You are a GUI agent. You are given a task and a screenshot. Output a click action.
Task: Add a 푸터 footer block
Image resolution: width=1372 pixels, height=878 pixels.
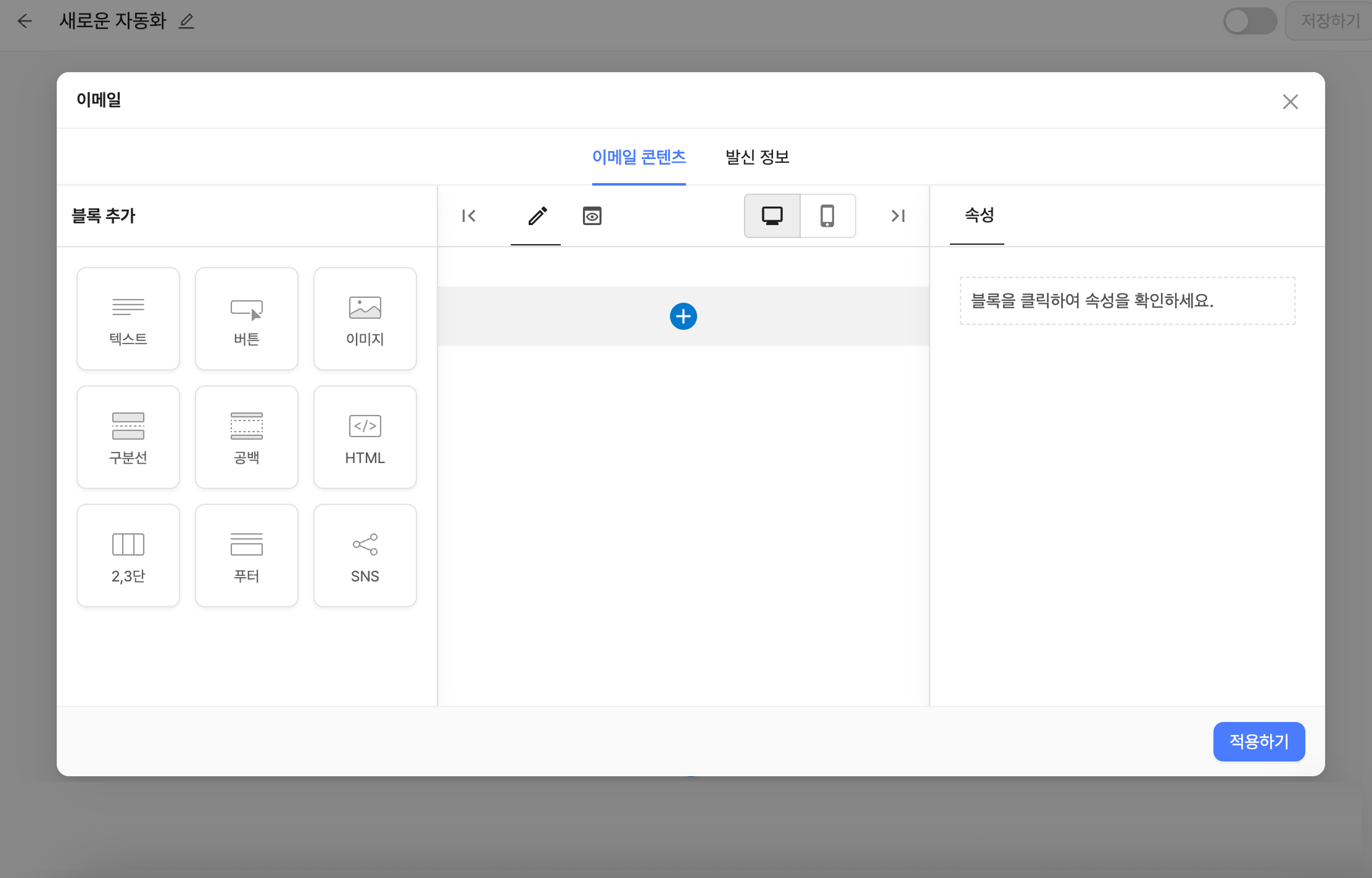tap(247, 556)
